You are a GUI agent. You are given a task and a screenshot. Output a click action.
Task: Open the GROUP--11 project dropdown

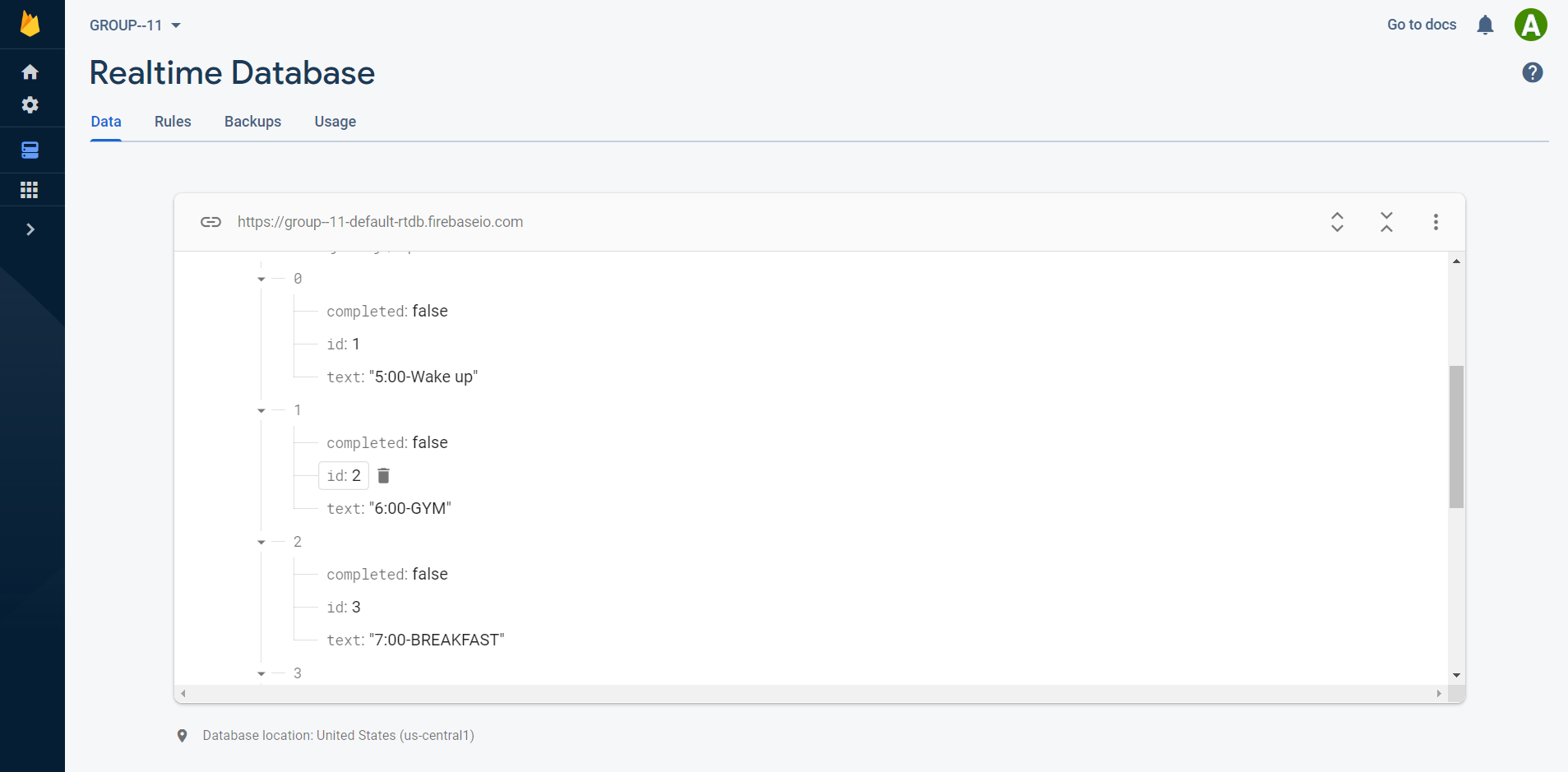point(135,25)
